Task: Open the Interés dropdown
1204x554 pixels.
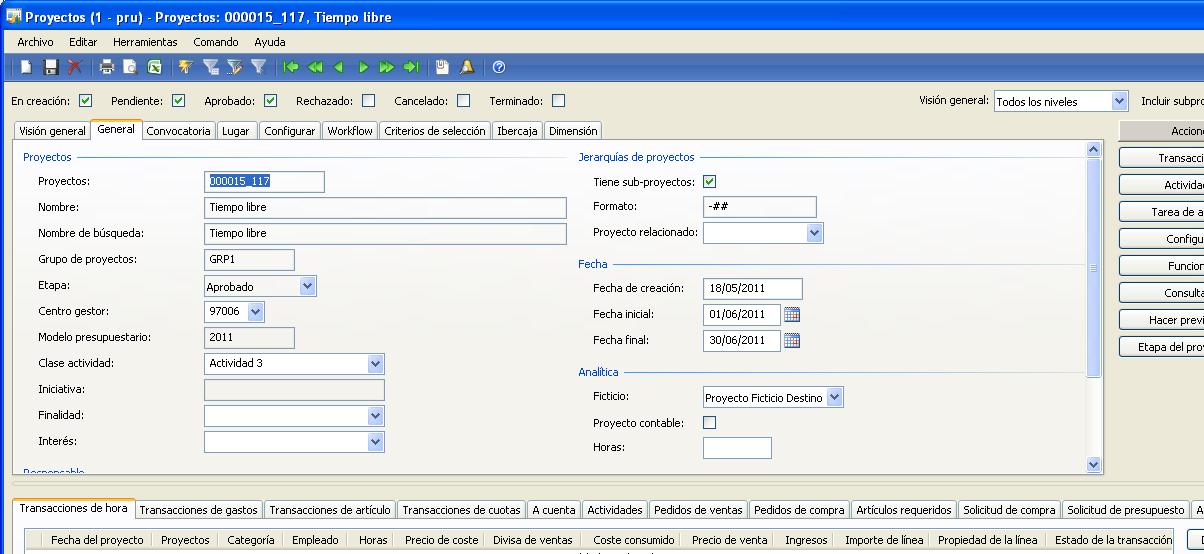Action: tap(376, 442)
